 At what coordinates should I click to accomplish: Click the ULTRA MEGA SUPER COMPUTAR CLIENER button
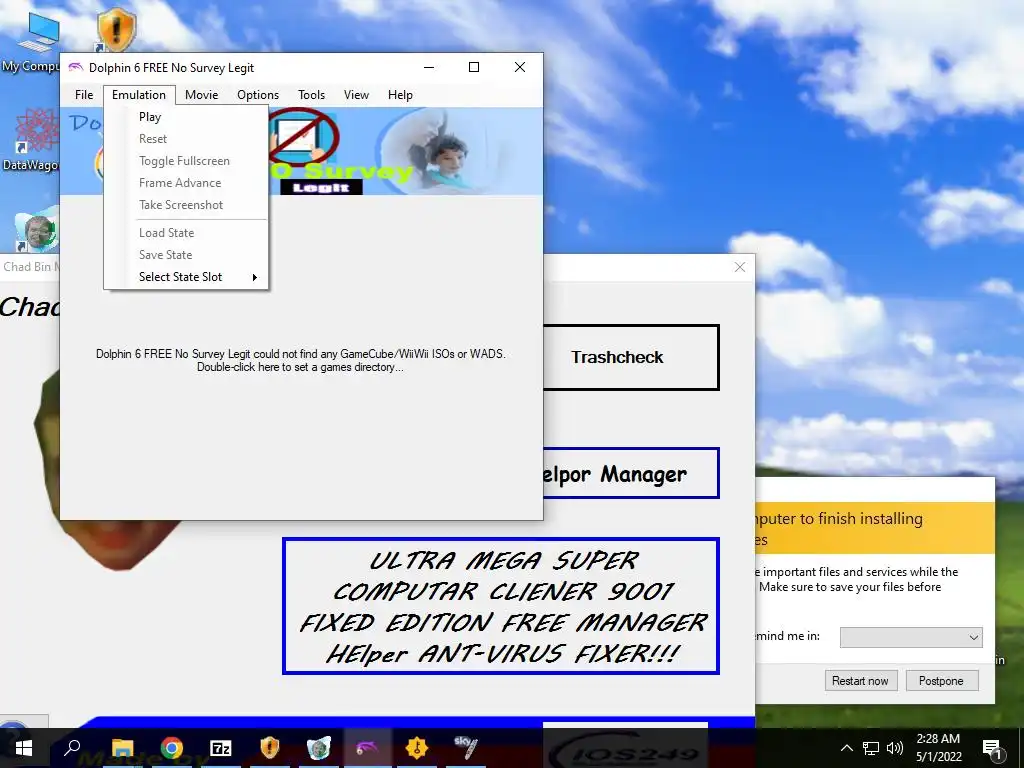coord(501,606)
